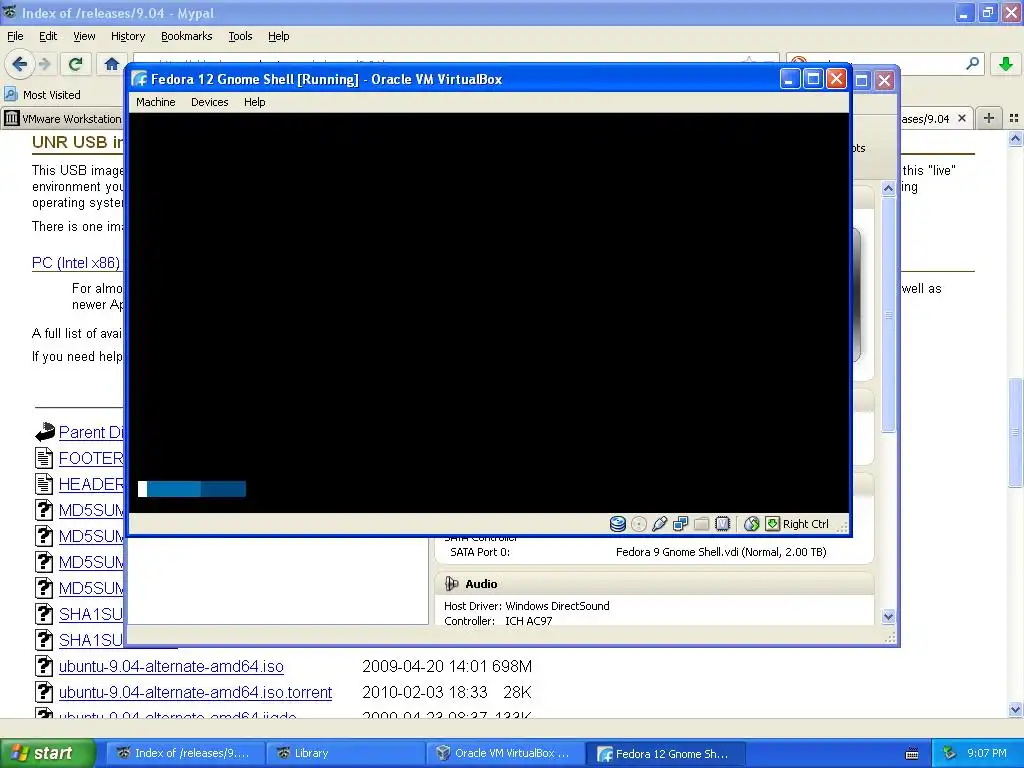Click the optical disc icon in VM status bar

pos(639,524)
